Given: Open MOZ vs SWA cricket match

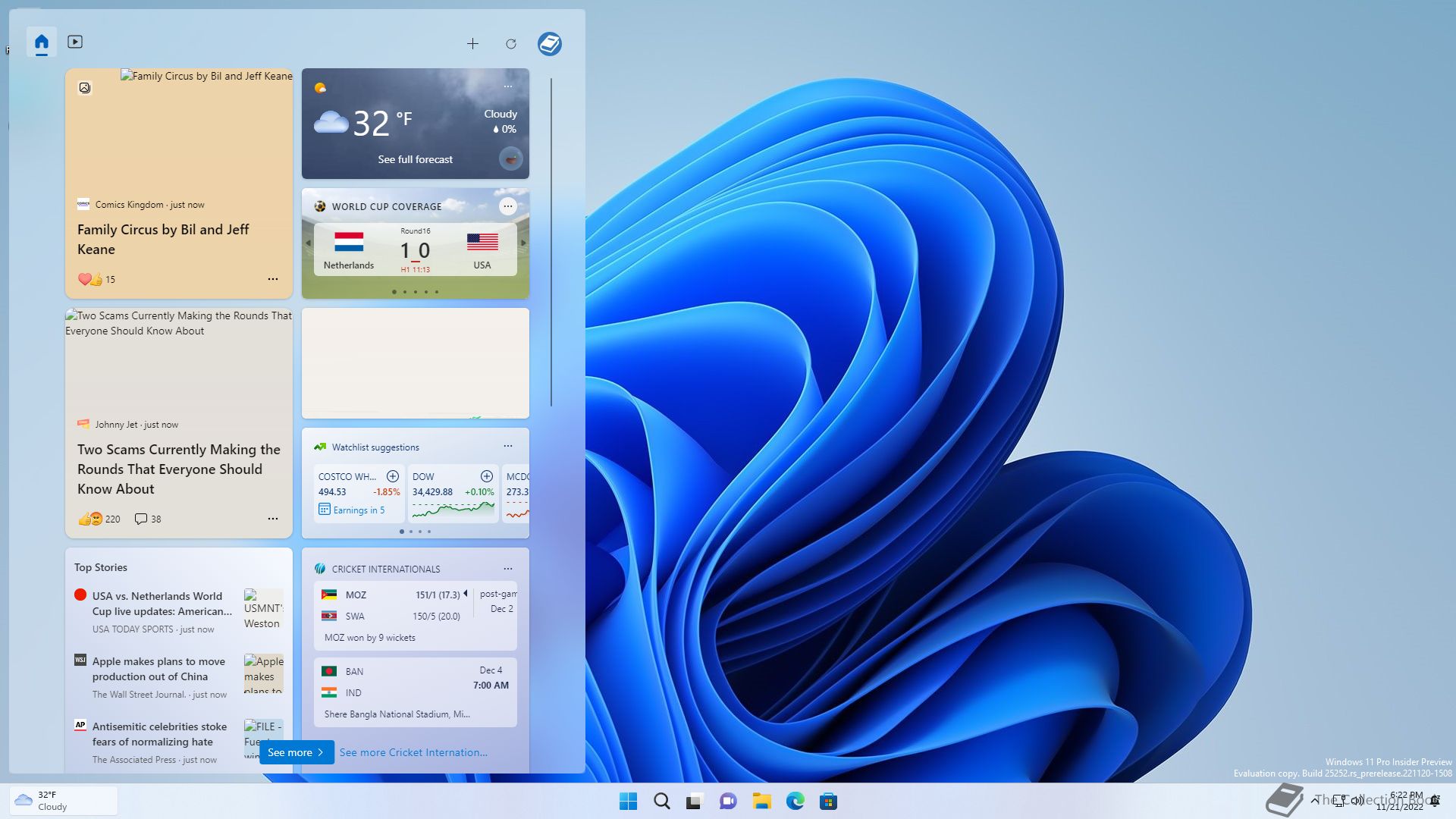Looking at the screenshot, I should (416, 616).
